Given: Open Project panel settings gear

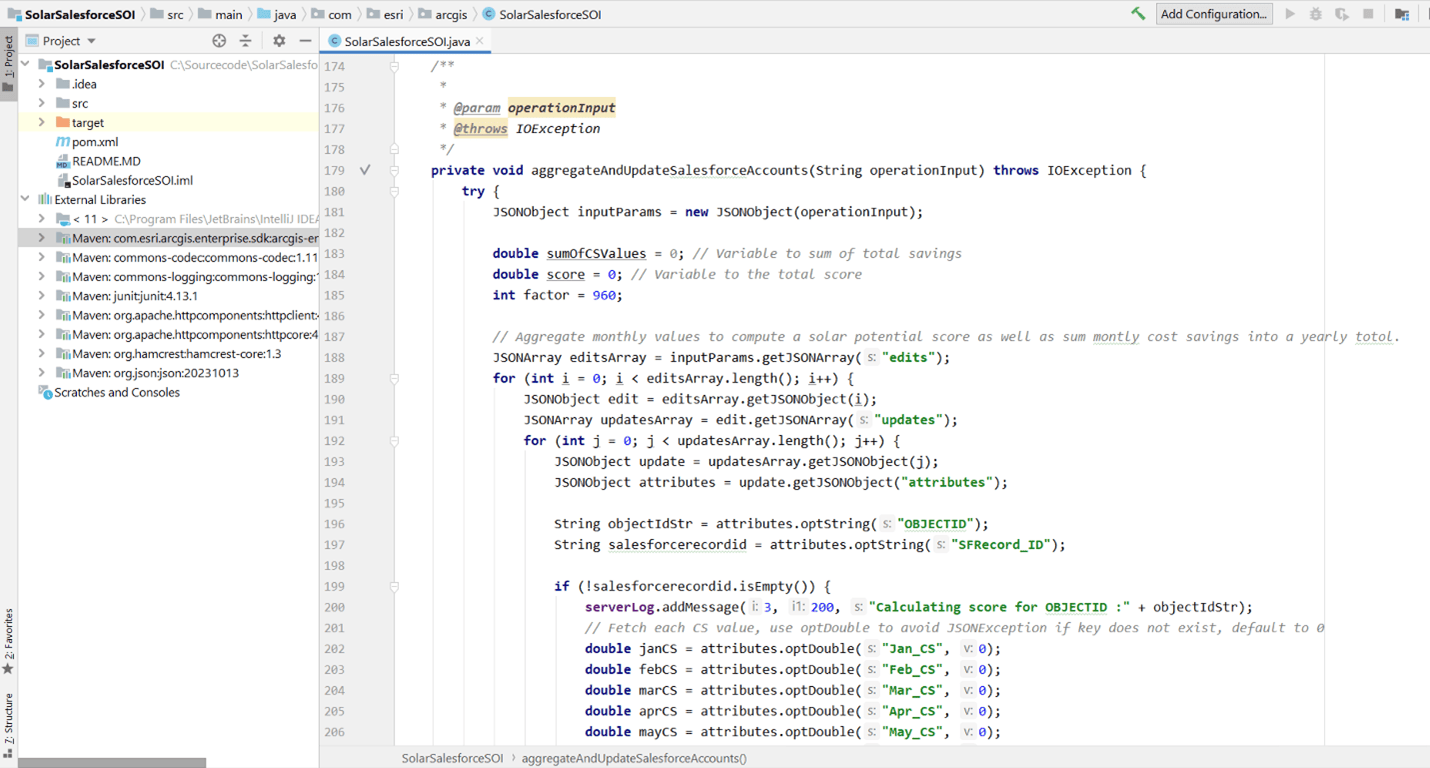Looking at the screenshot, I should (x=279, y=41).
